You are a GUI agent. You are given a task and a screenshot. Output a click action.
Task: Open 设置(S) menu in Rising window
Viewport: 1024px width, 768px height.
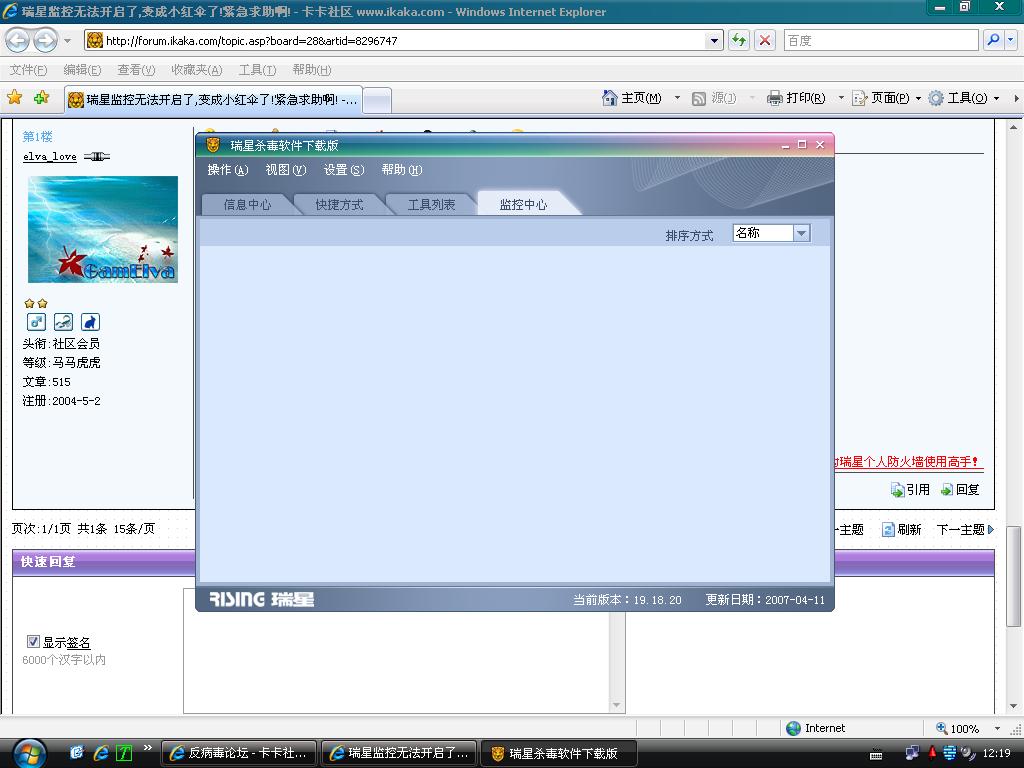pyautogui.click(x=344, y=170)
